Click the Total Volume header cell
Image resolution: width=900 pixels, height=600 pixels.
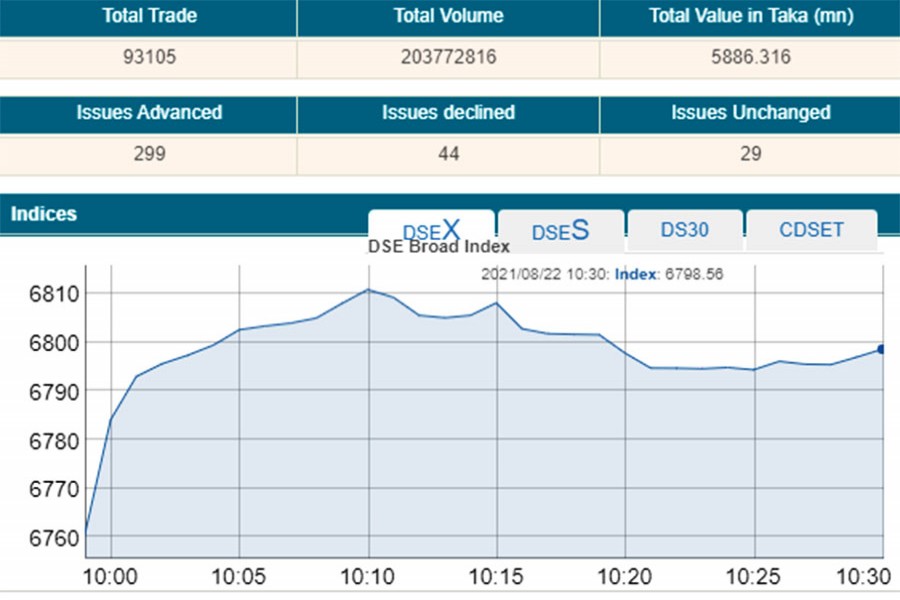click(x=448, y=16)
